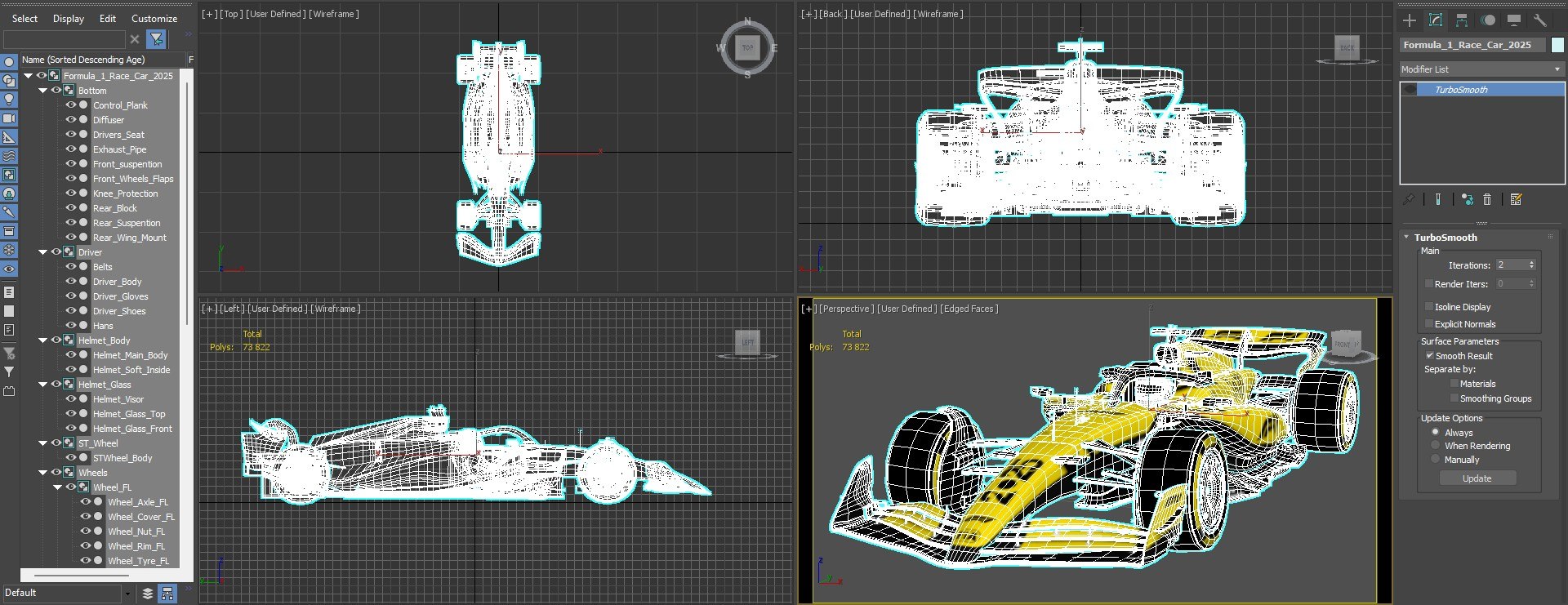The image size is (1568, 605).
Task: Collapse the Helmet_Body group node
Action: tap(43, 340)
